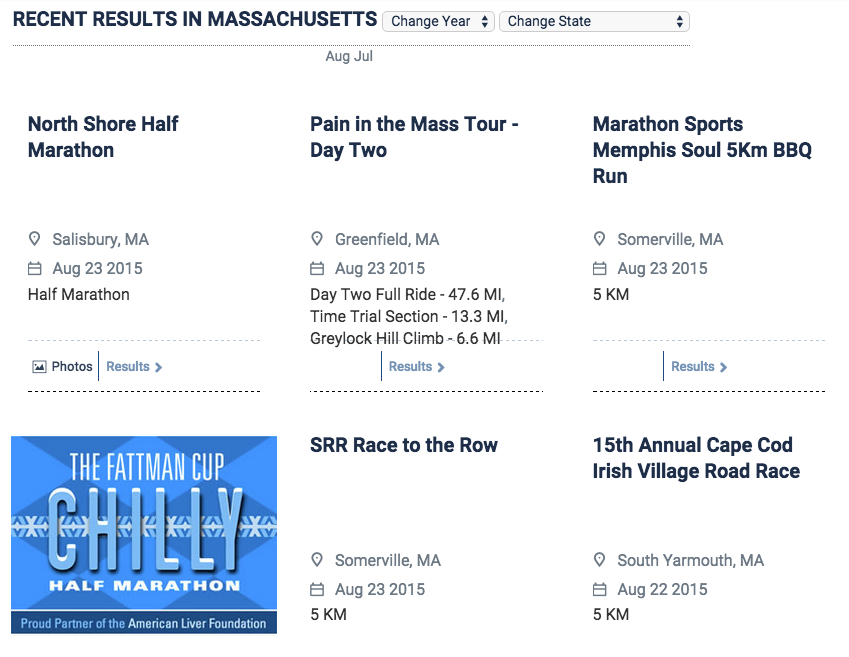Open Results for Memphis Soul 5Km BBQ Run
849x657 pixels.
pyautogui.click(x=699, y=367)
